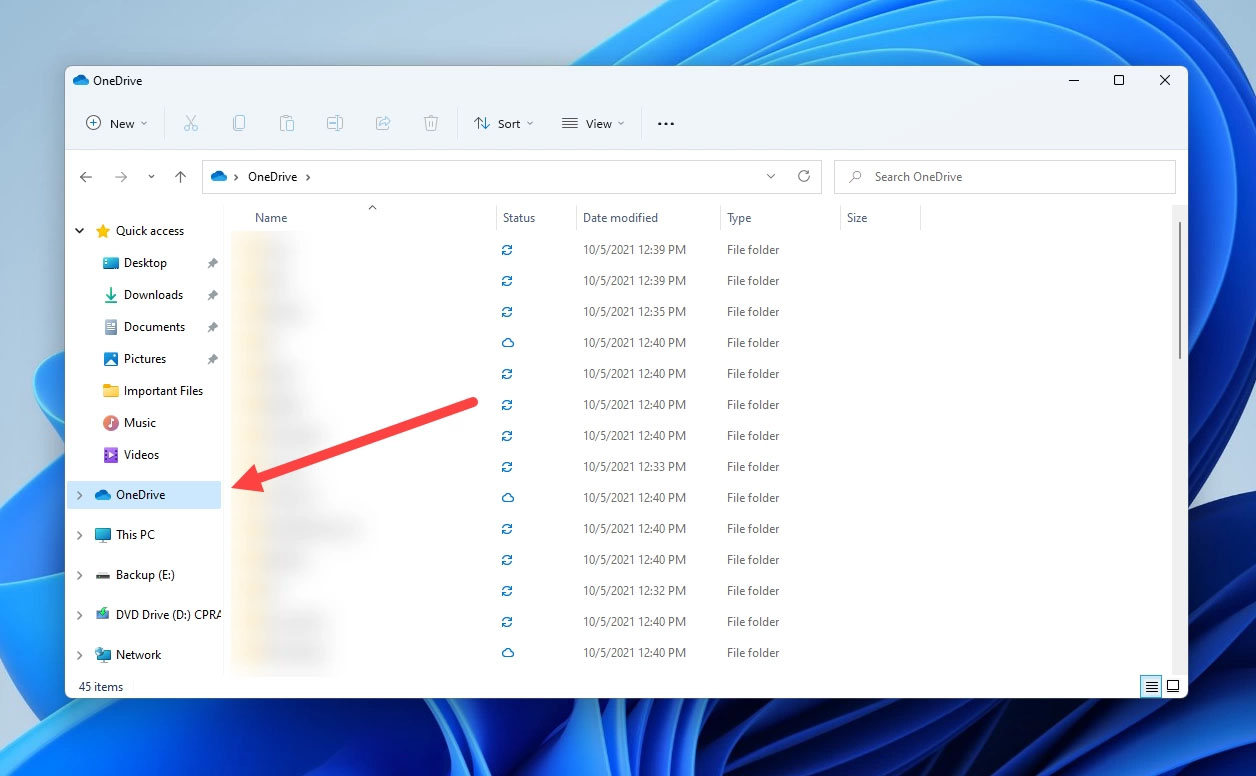Click the Rename icon in toolbar
Image resolution: width=1256 pixels, height=776 pixels.
pos(335,123)
